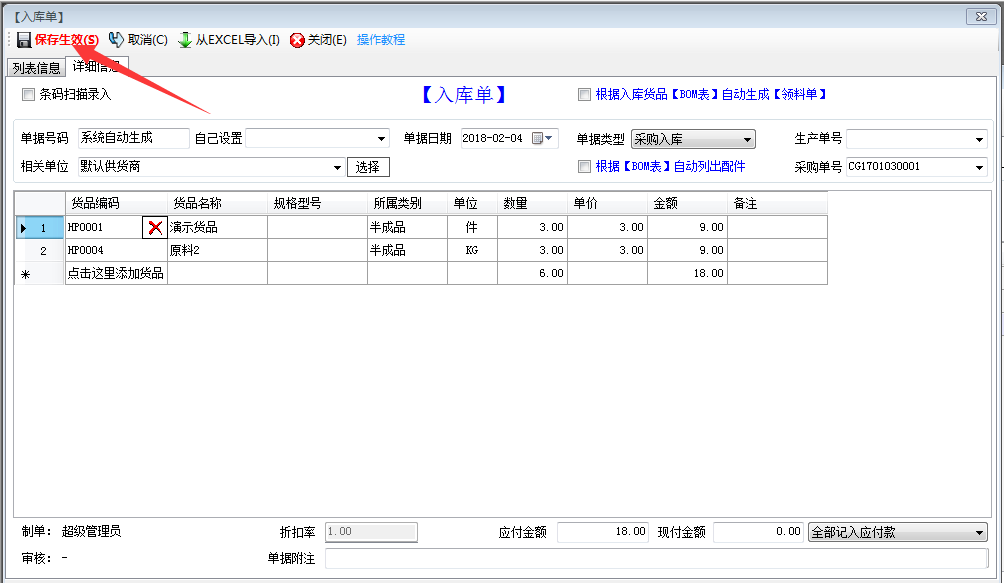This screenshot has width=1004, height=583.
Task: Click the red close (关闭) icon
Action: (x=297, y=40)
